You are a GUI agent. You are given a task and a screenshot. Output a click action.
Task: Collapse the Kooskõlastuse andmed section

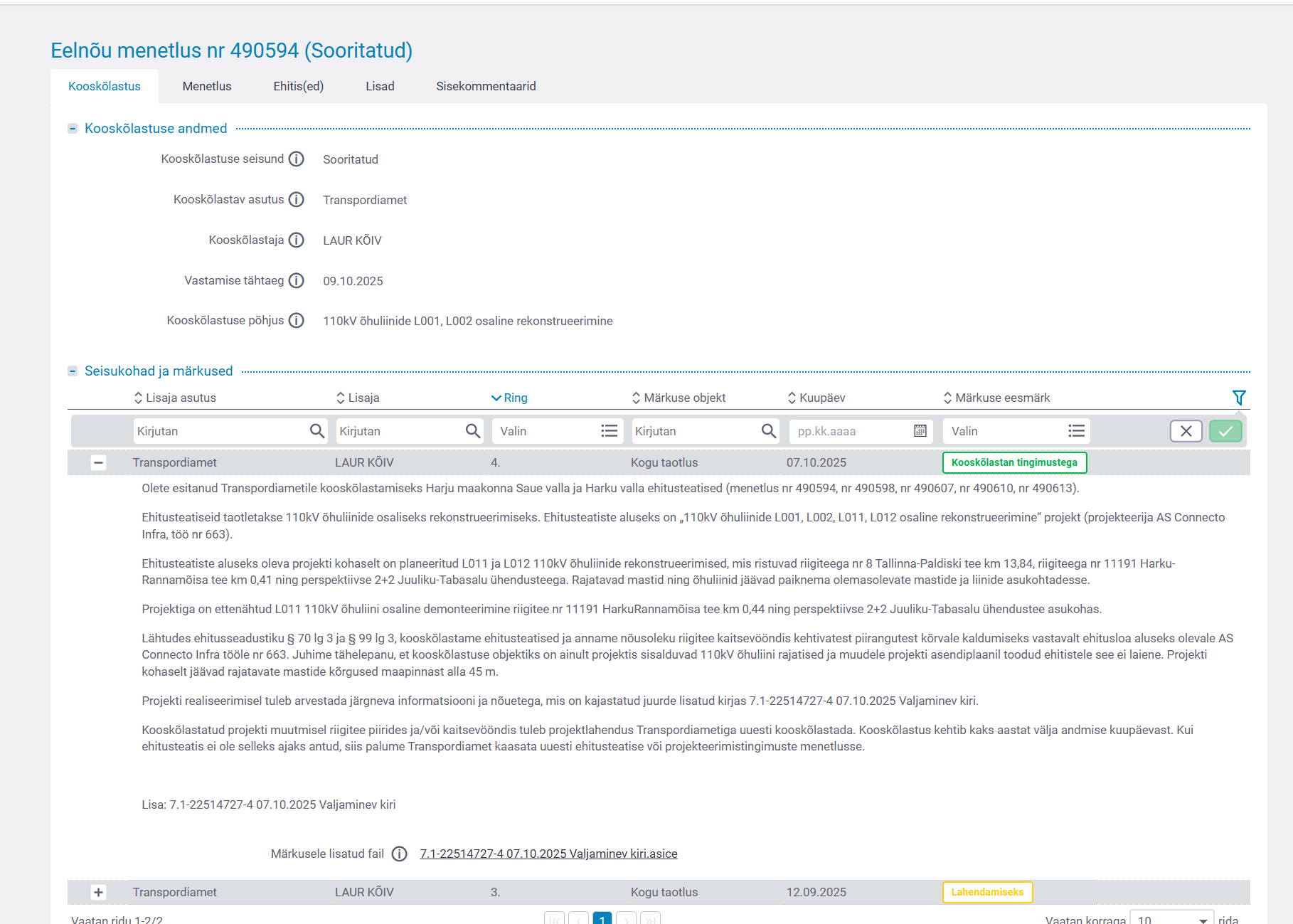point(73,129)
